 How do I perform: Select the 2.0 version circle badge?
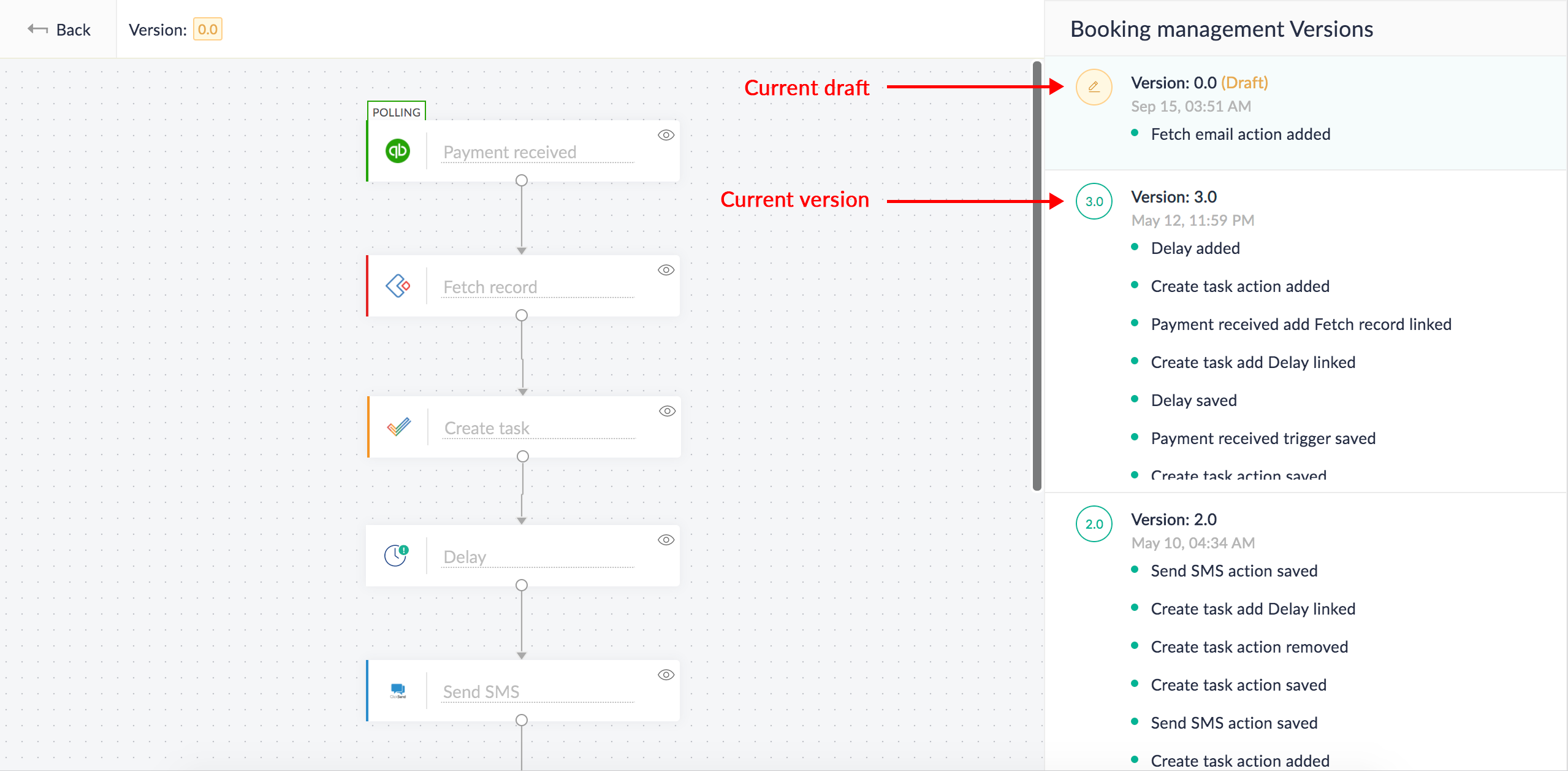coord(1093,524)
